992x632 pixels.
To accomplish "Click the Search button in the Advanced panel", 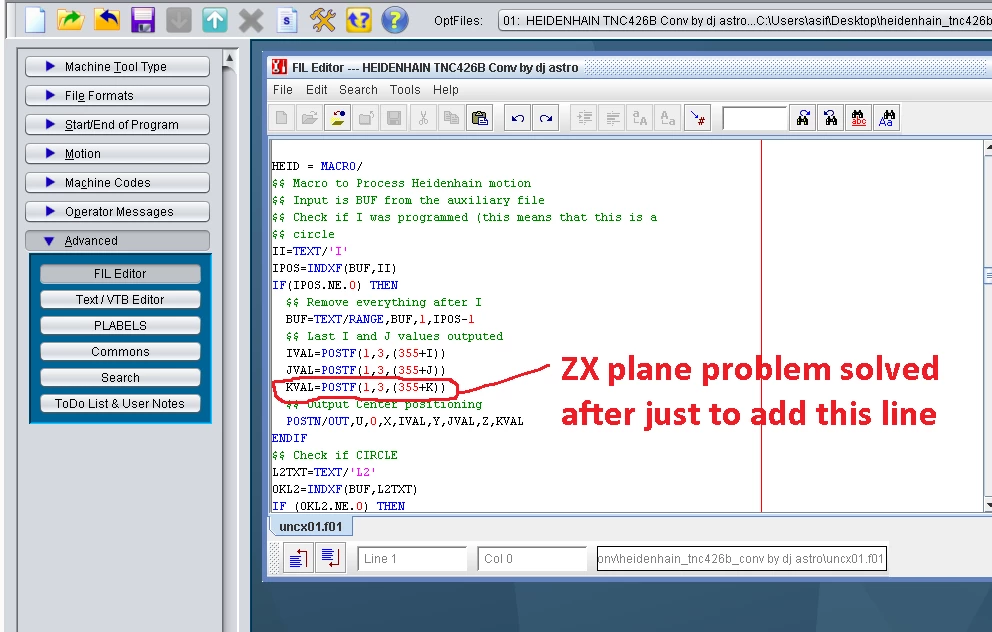I will (x=120, y=378).
